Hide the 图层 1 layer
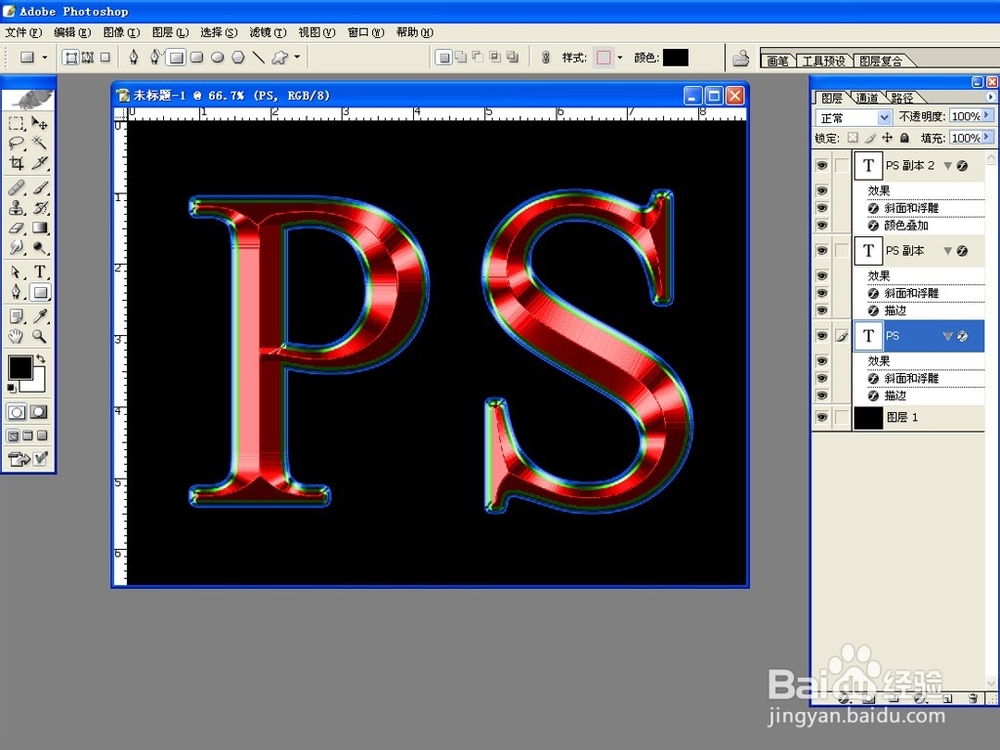 (x=822, y=417)
